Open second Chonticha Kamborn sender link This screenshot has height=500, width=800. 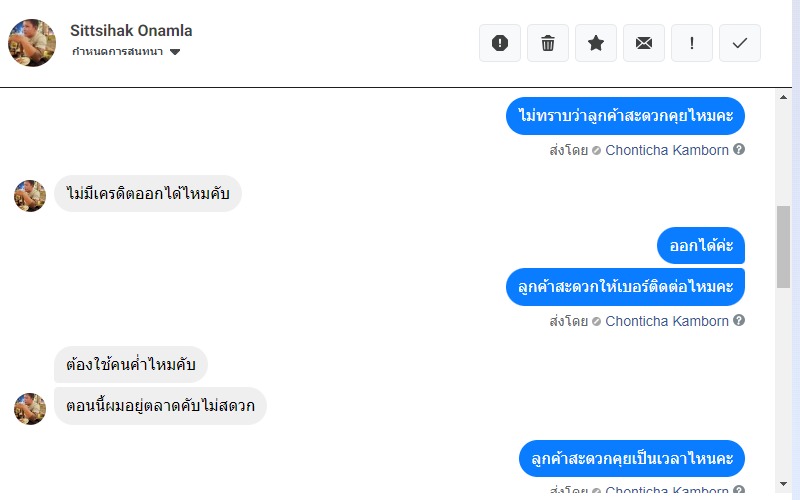pos(667,321)
